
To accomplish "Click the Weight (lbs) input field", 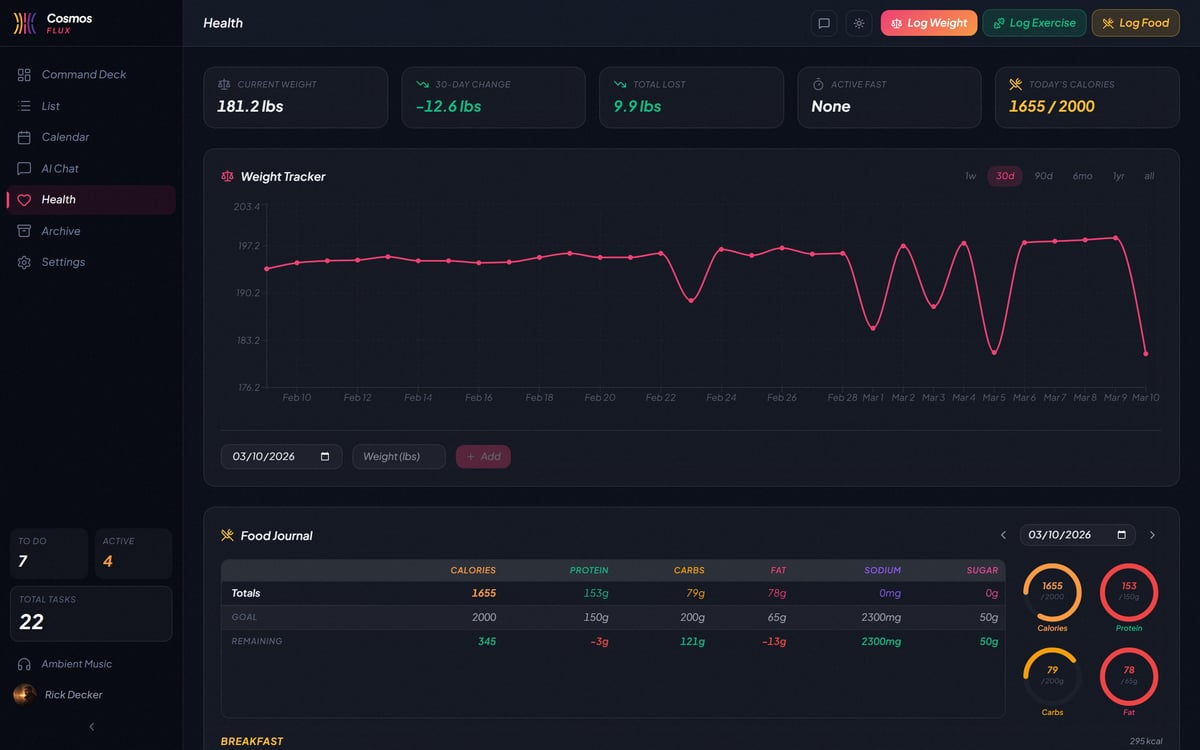I will 398,455.
